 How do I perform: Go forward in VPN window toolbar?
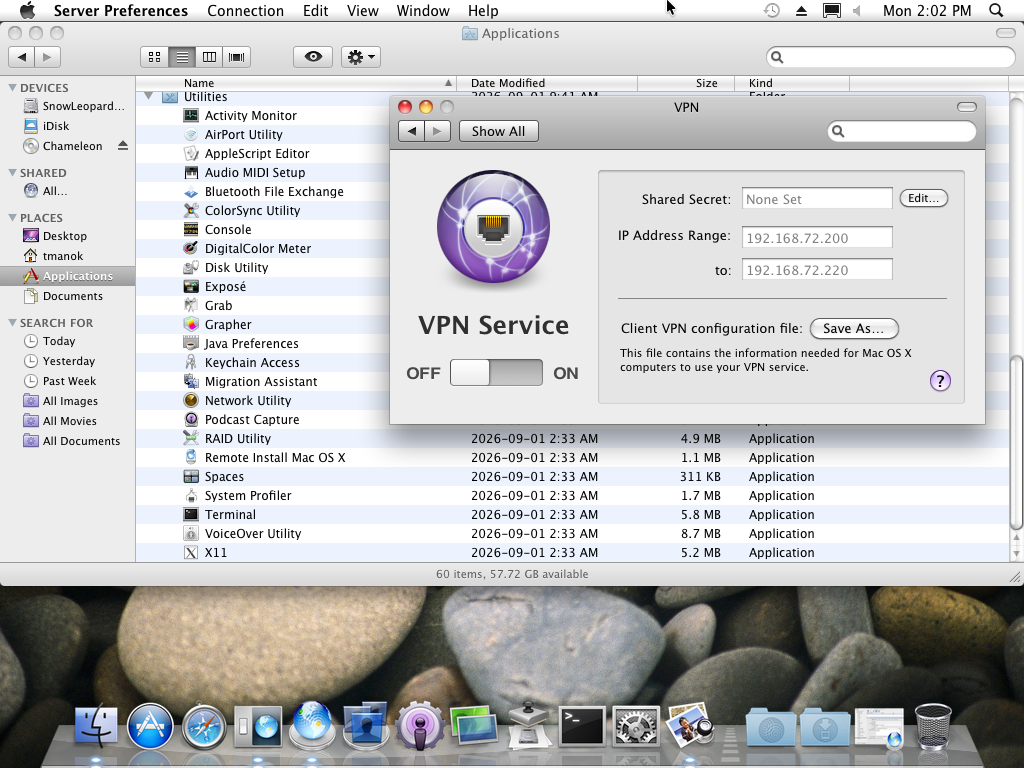pos(438,131)
